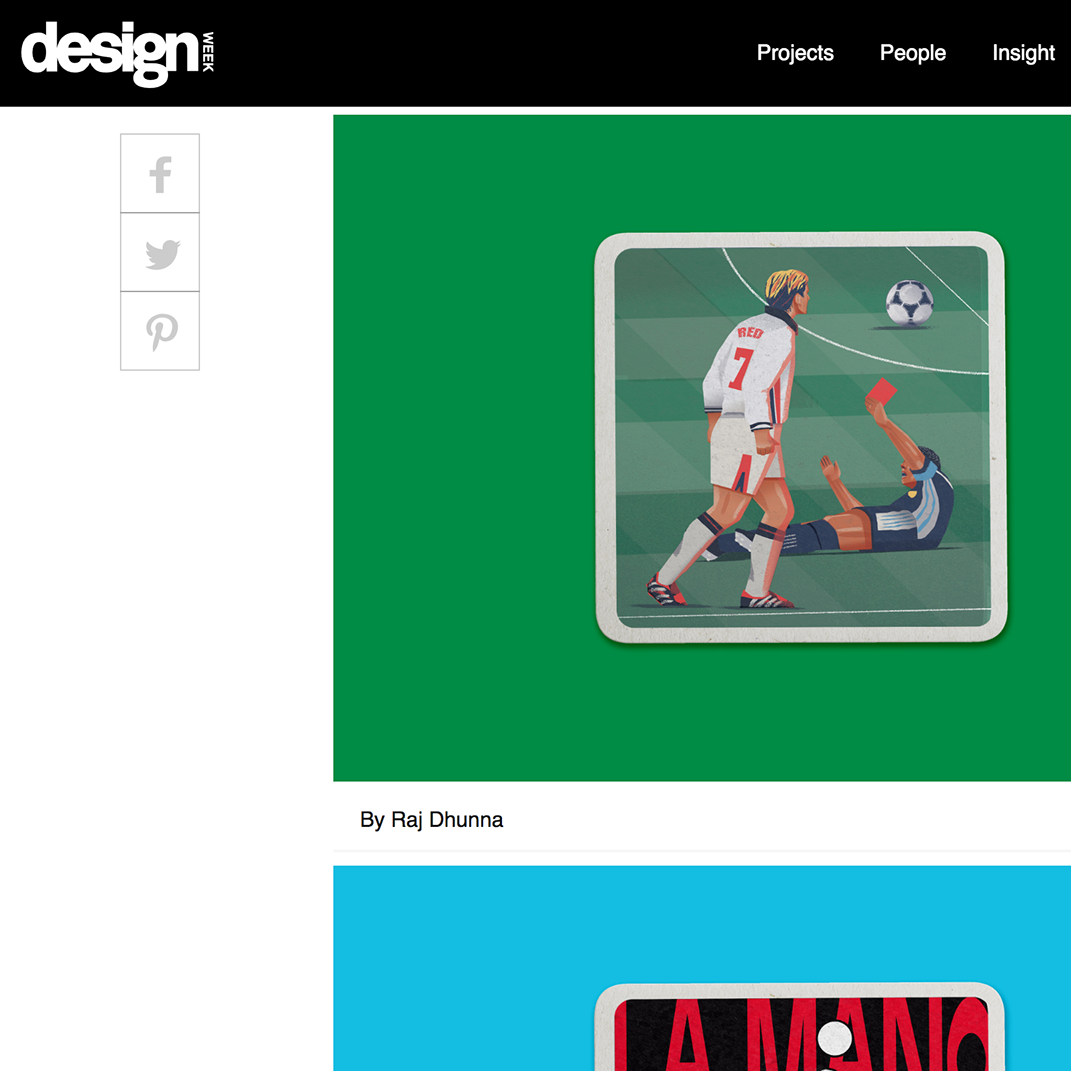Pin the image using the Pinterest icon
1071x1071 pixels.
160,331
